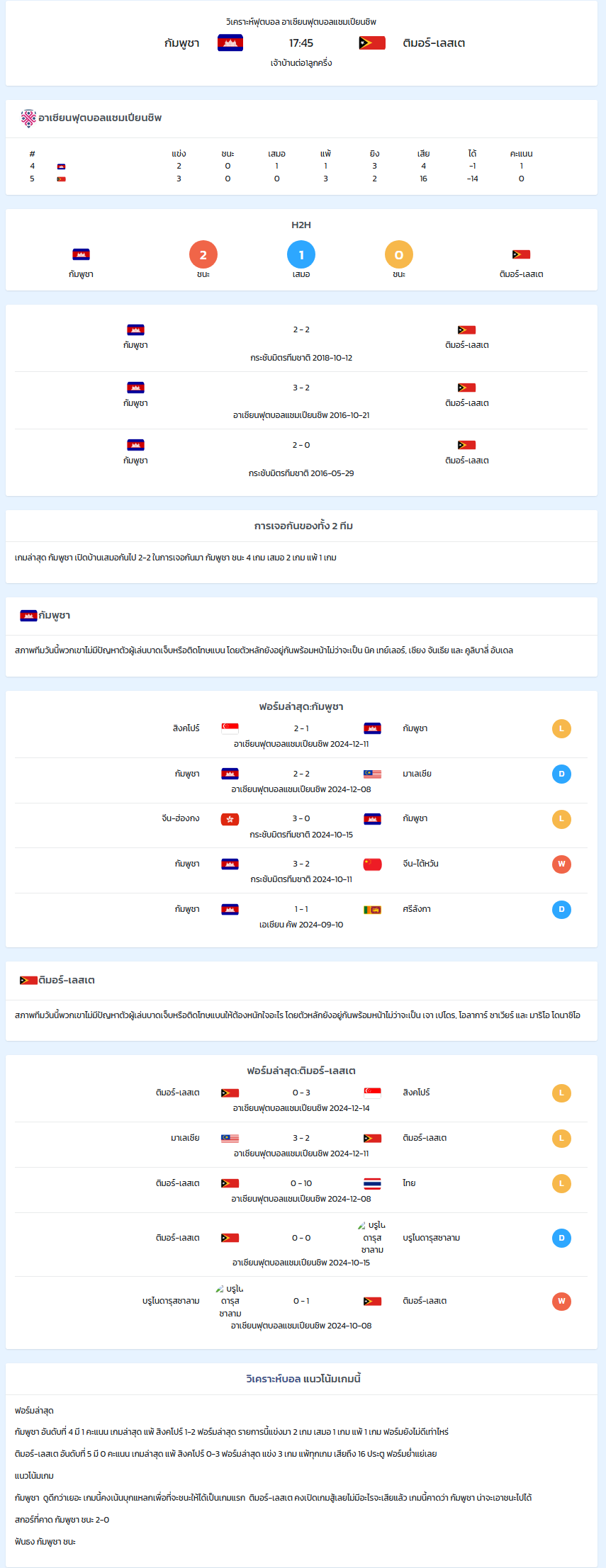This screenshot has height=1568, width=606.
Task: Click the blue D badge on the Sri Lanka match
Action: (561, 910)
